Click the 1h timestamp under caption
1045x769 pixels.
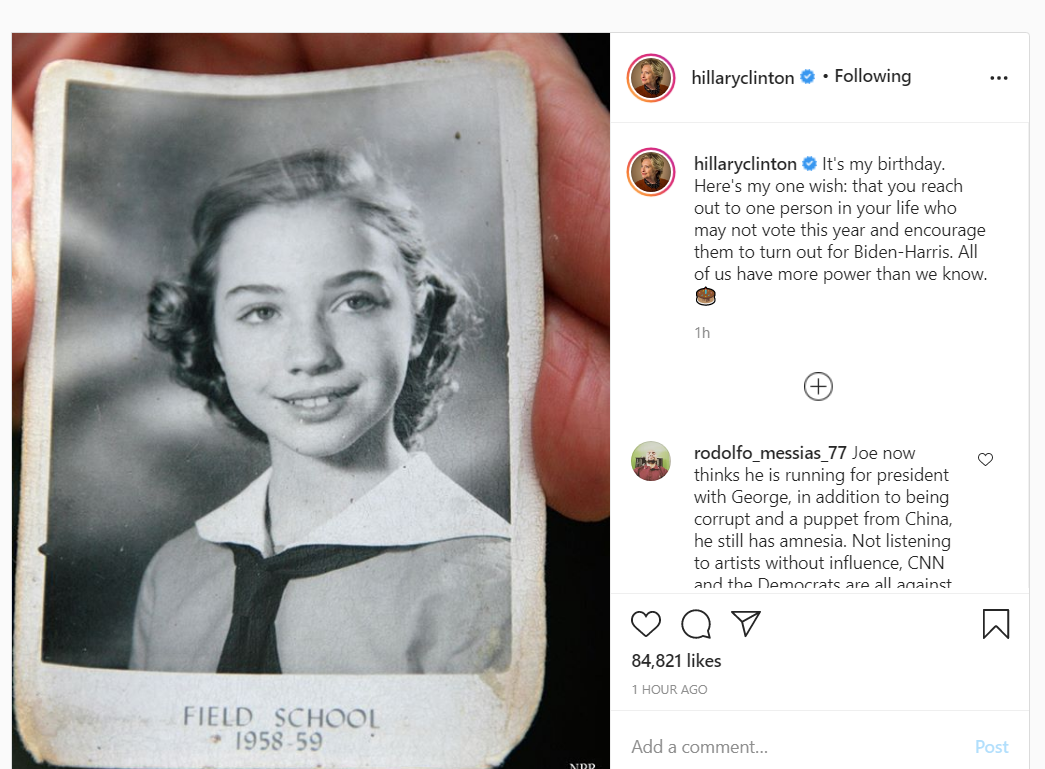click(x=702, y=333)
